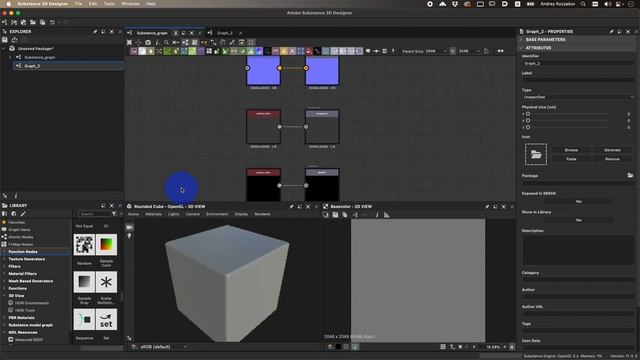
Task: Open the Tools menu
Action: (x=109, y=4)
